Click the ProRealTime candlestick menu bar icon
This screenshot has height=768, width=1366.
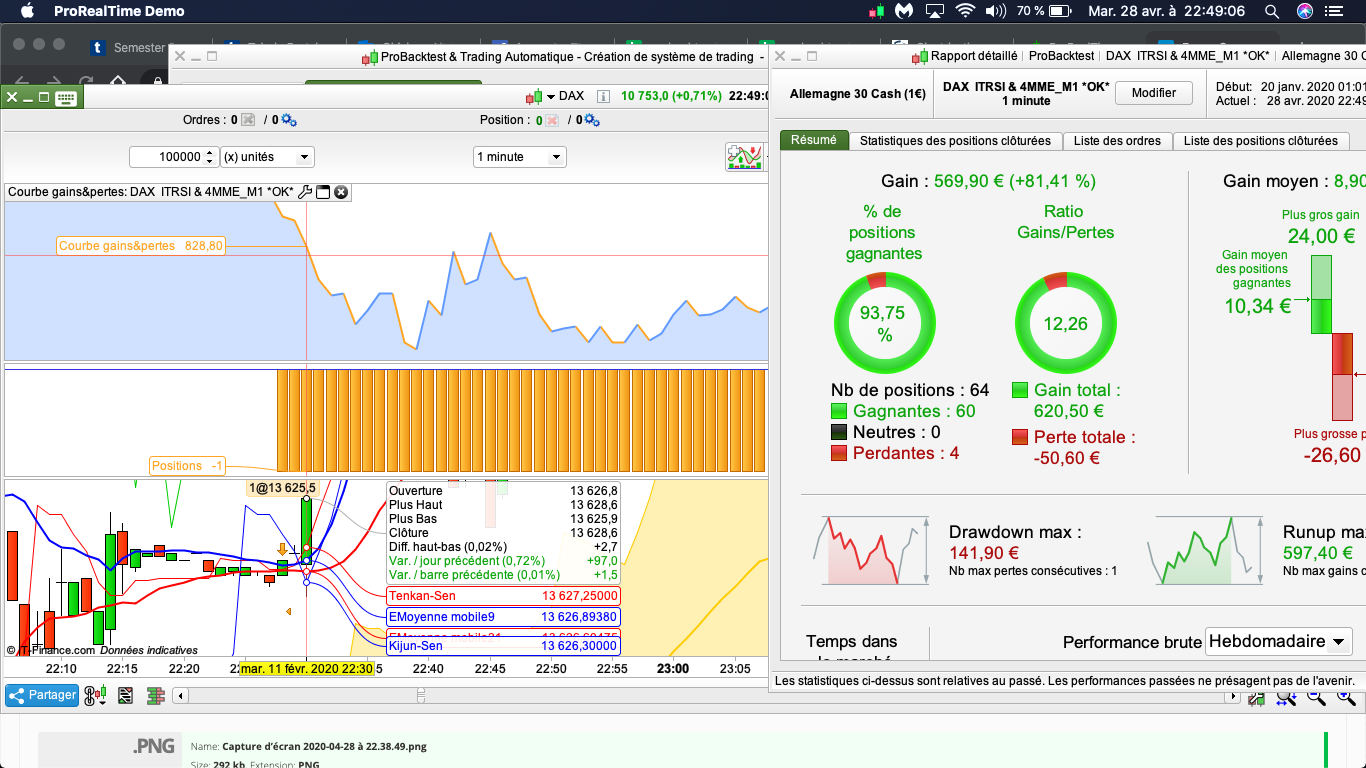click(877, 11)
